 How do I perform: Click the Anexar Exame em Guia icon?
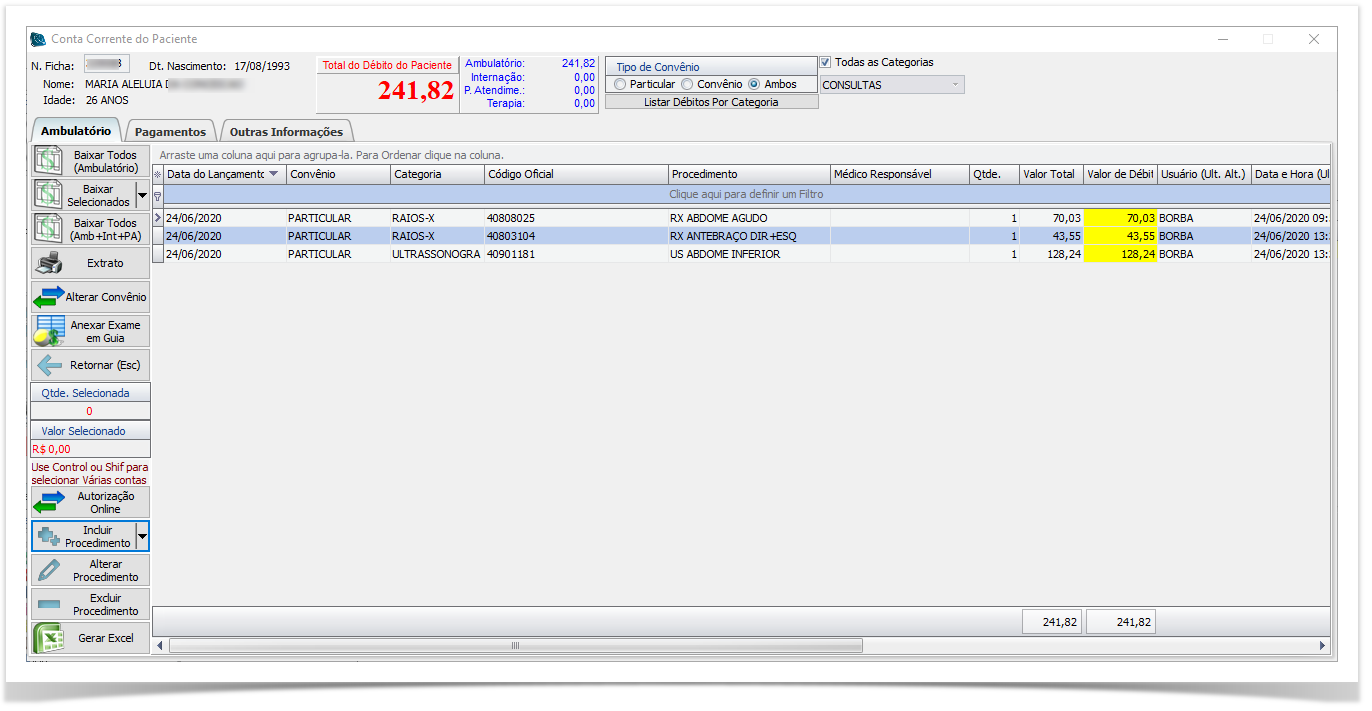point(49,331)
